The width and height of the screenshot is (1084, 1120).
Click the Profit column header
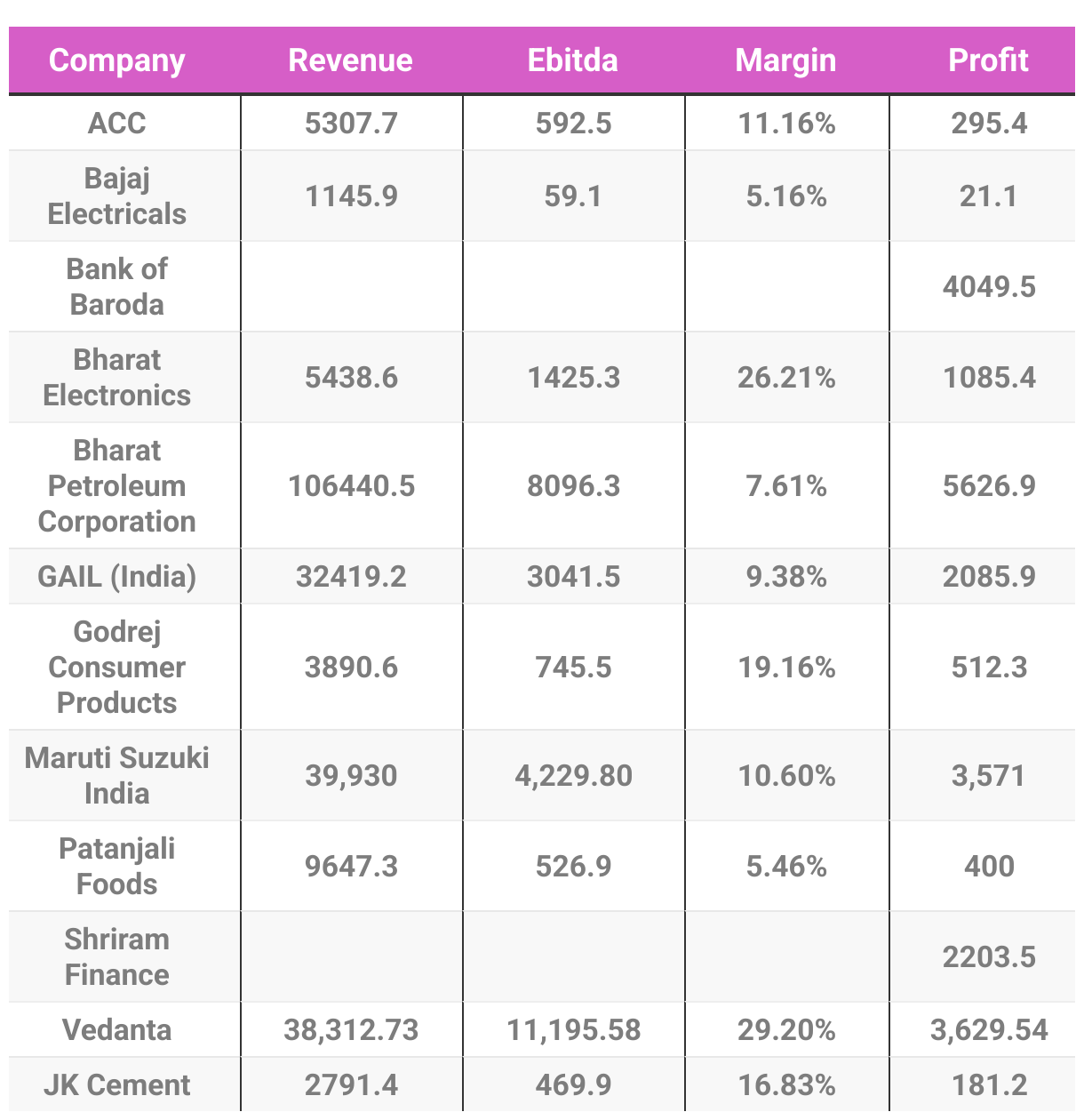[989, 60]
